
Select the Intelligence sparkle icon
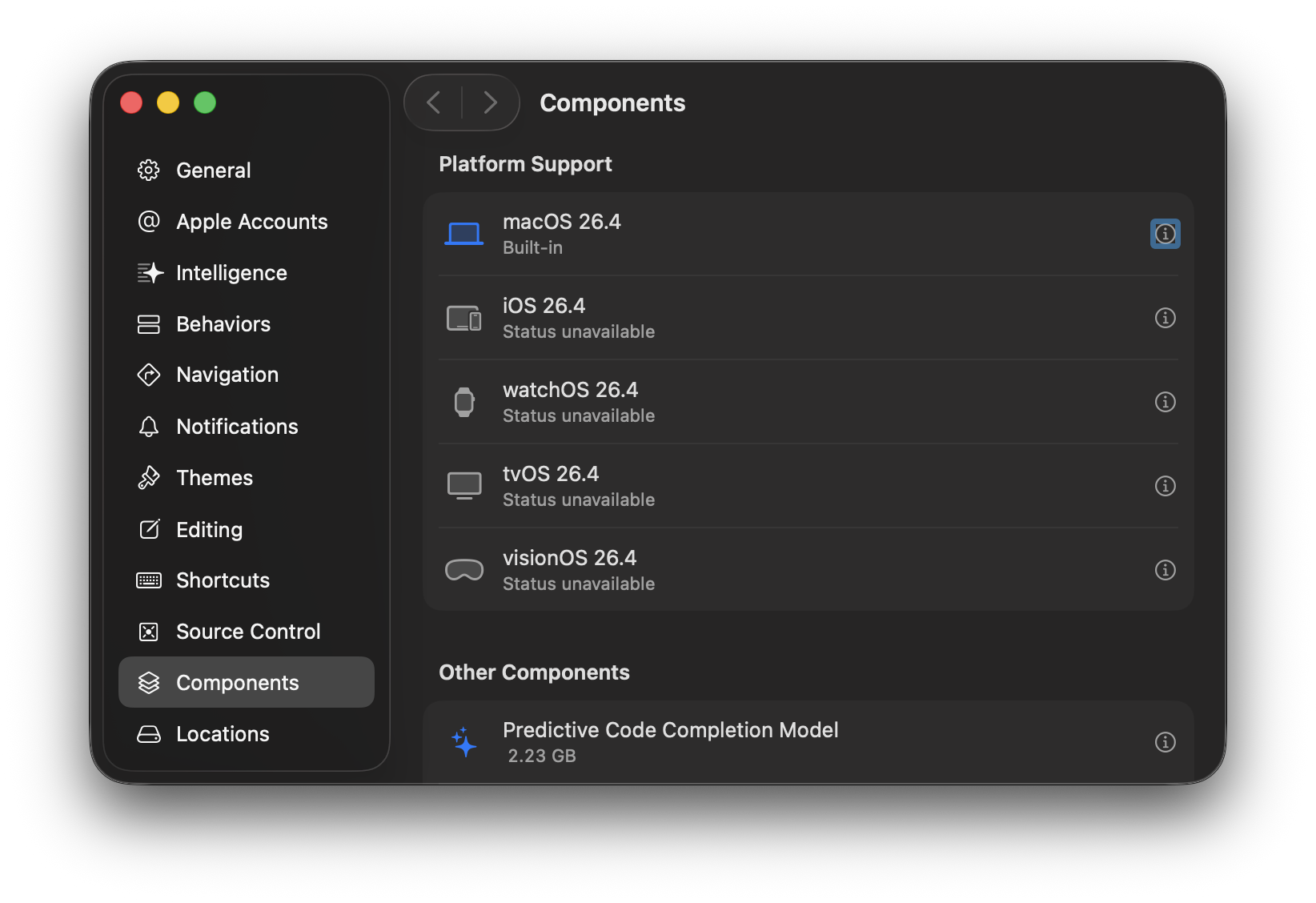pos(150,273)
